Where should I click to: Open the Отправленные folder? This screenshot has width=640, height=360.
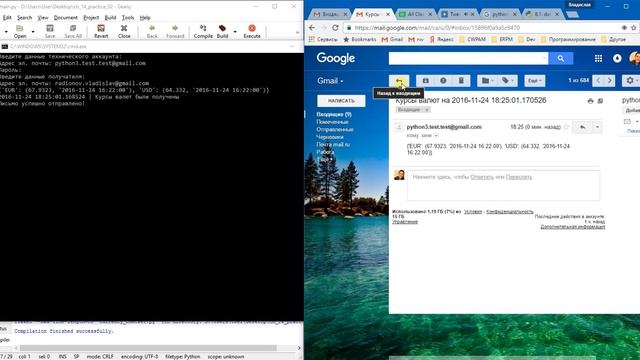335,129
